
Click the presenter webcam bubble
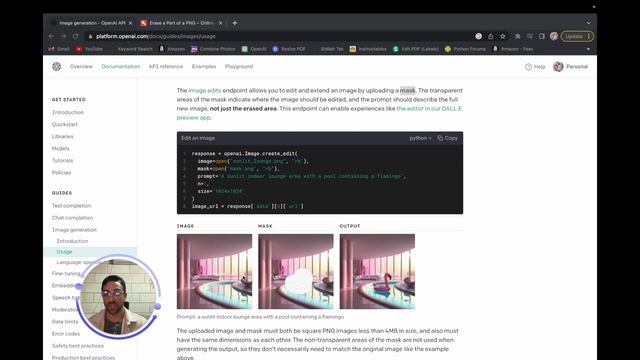click(118, 297)
